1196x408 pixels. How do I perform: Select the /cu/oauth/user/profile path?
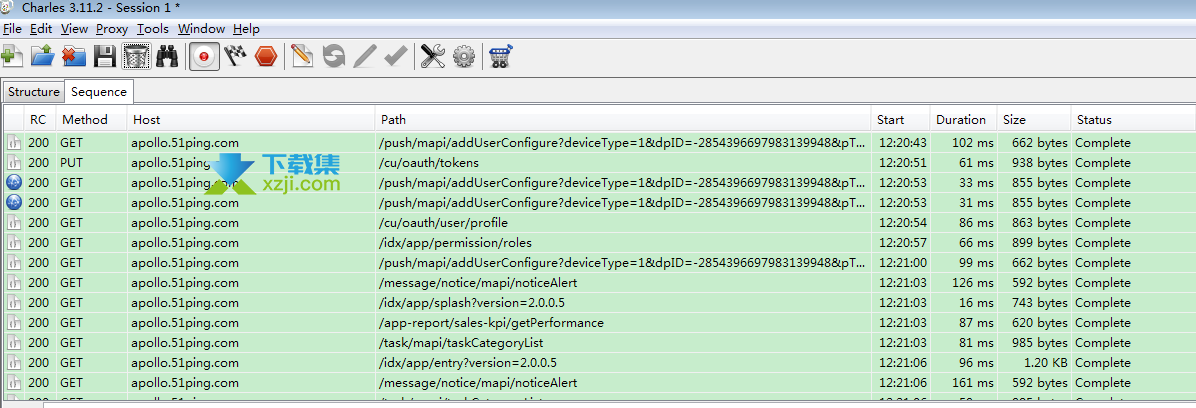point(443,223)
